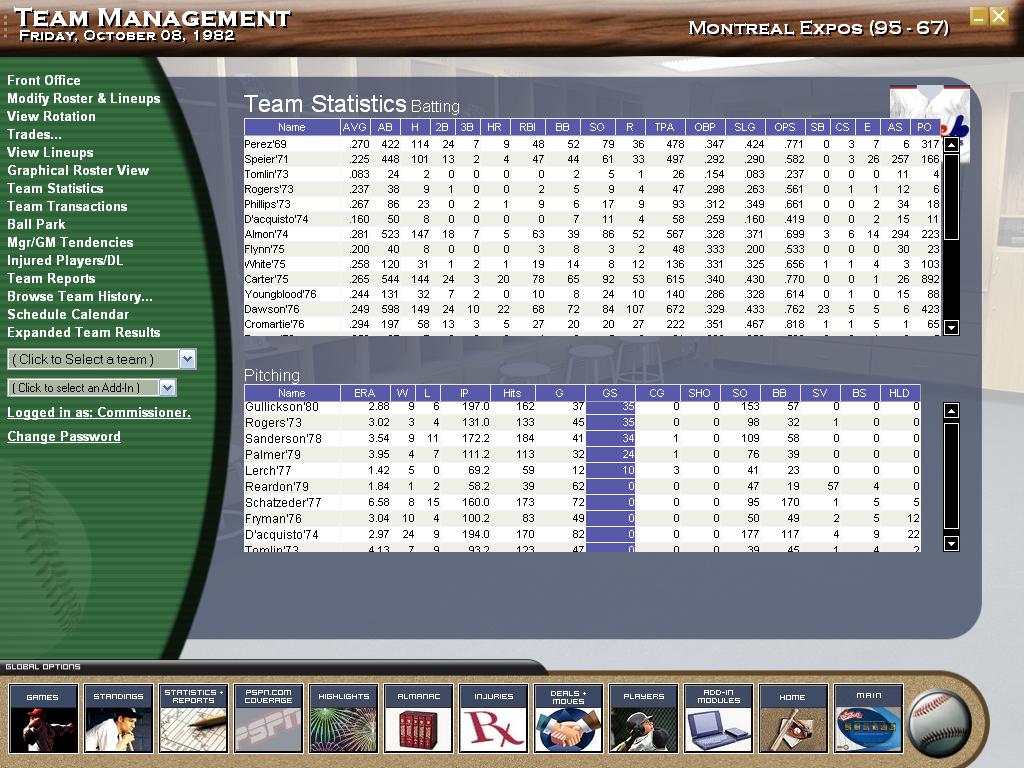Screen dimensions: 1024x768
Task: Sort pitching table by ERA column
Action: pos(365,393)
